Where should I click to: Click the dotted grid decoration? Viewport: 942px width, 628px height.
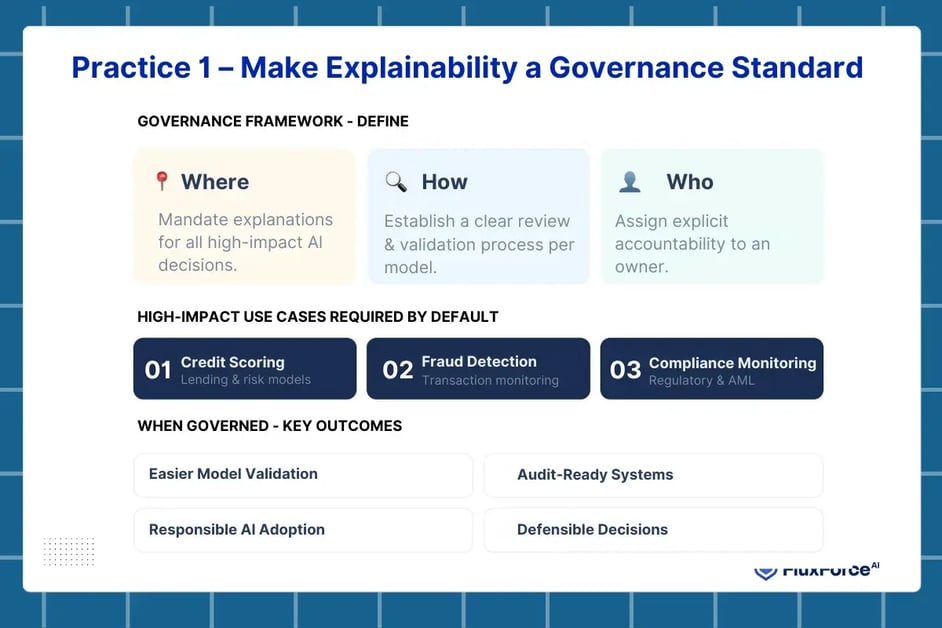pyautogui.click(x=69, y=552)
